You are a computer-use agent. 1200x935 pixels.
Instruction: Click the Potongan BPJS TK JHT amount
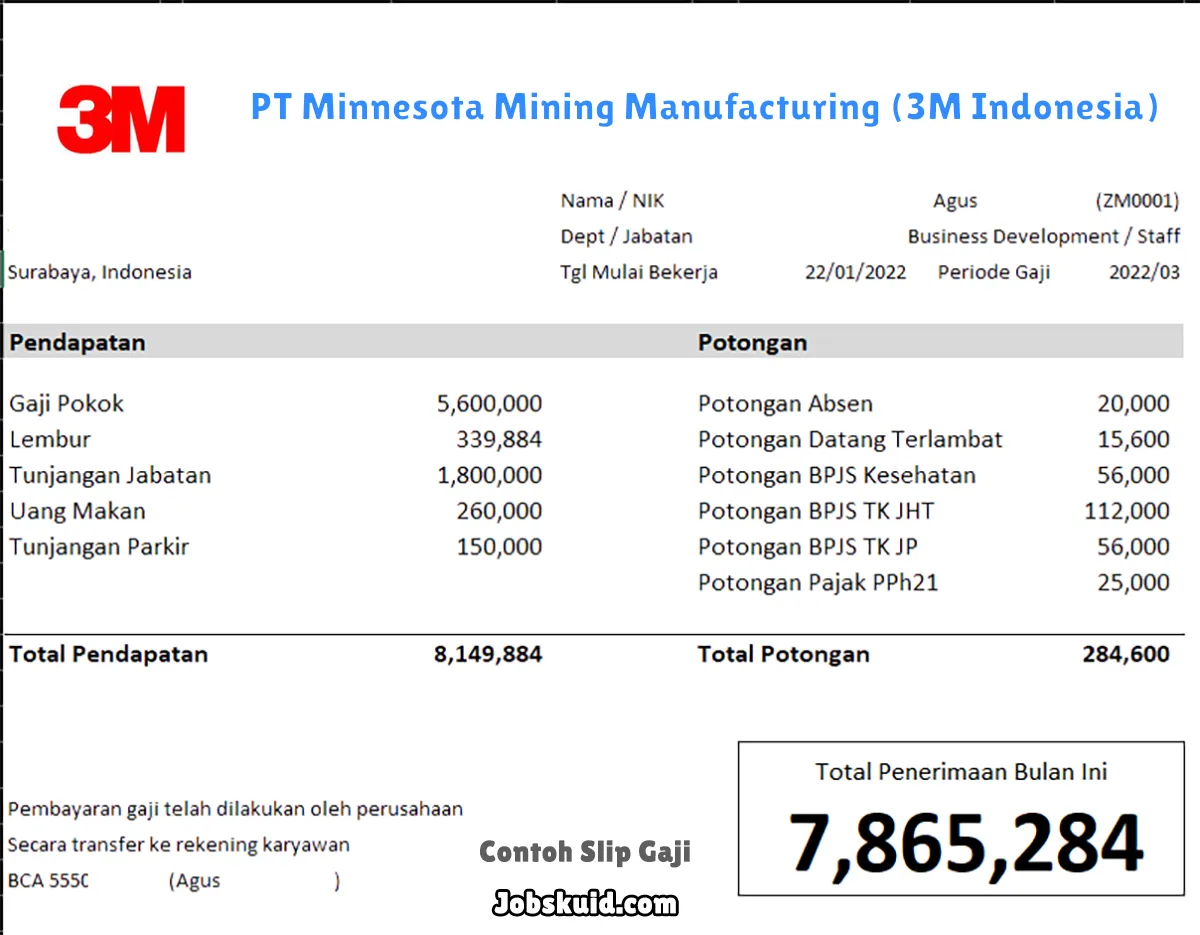pyautogui.click(x=1126, y=511)
